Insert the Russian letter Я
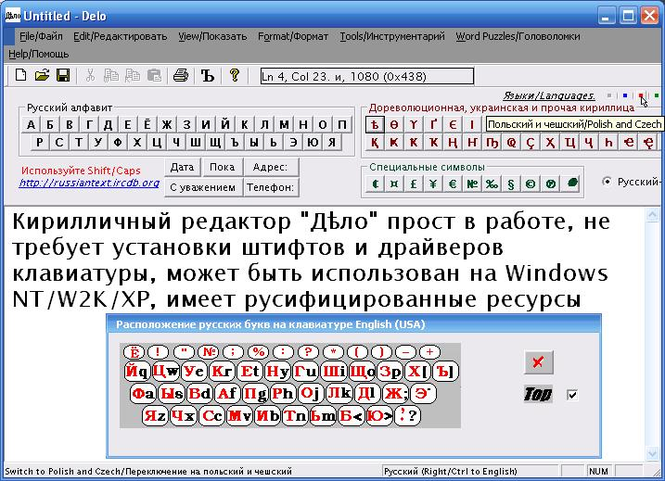This screenshot has width=665, height=481. point(332,142)
